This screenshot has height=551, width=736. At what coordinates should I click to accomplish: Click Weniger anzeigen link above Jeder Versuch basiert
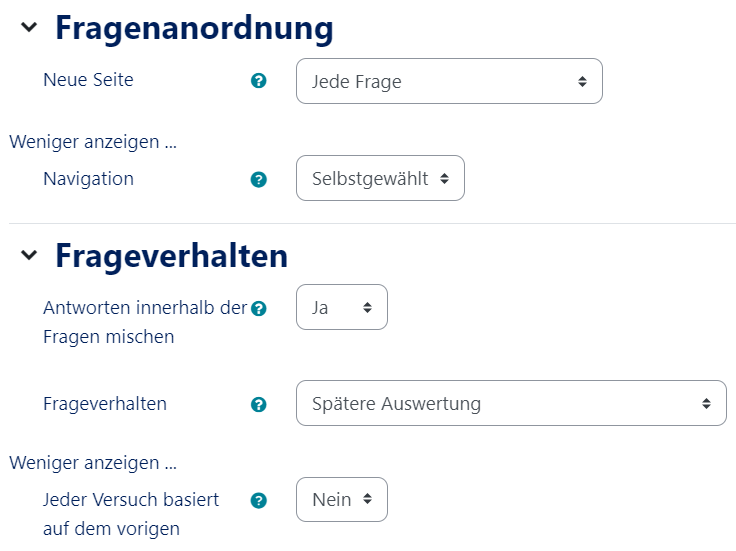click(93, 464)
